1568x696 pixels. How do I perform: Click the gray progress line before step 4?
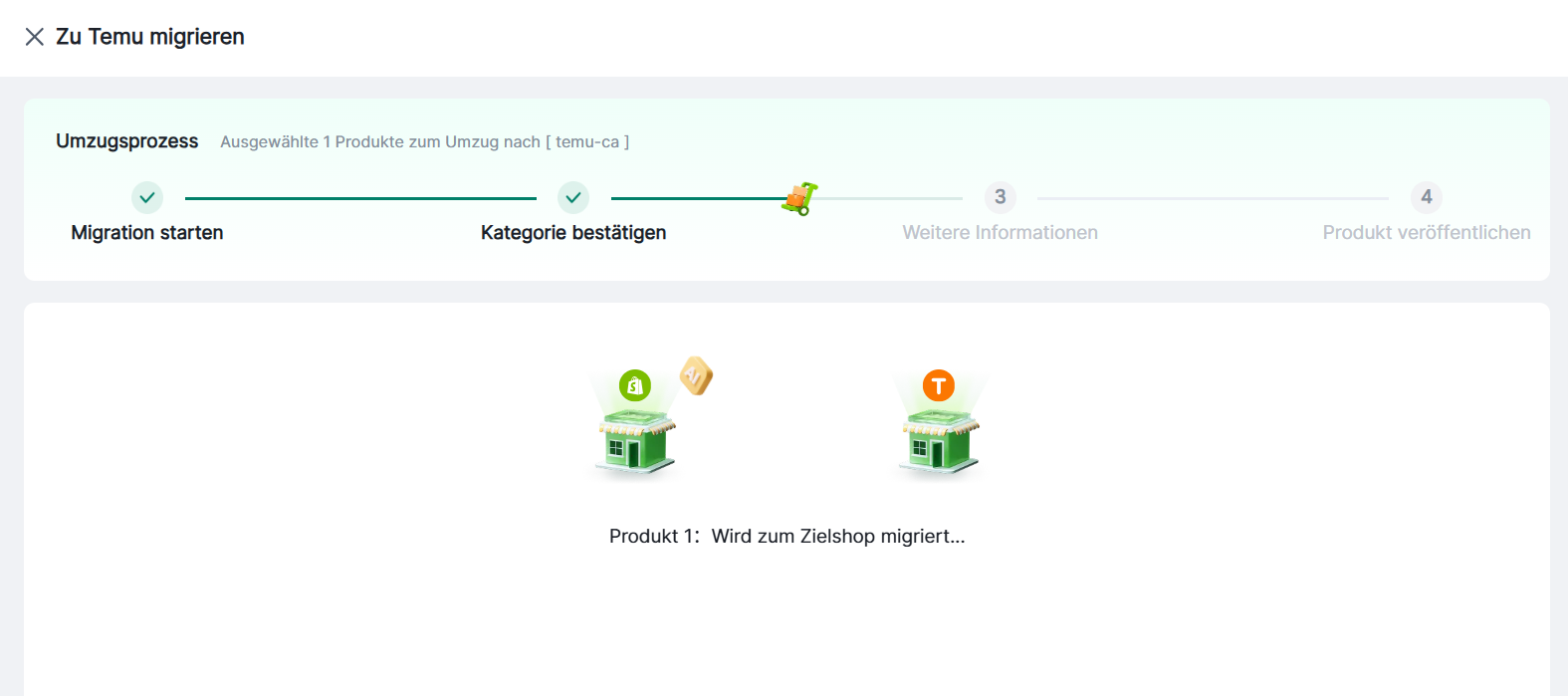tap(1213, 198)
